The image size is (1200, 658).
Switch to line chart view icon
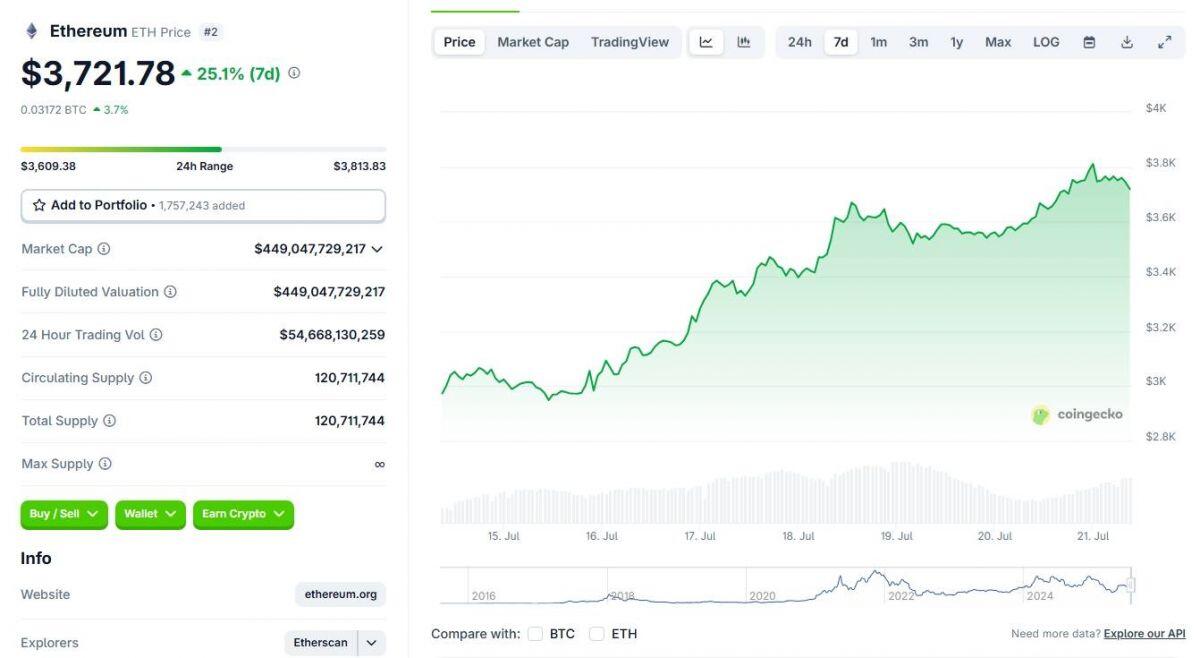point(706,42)
